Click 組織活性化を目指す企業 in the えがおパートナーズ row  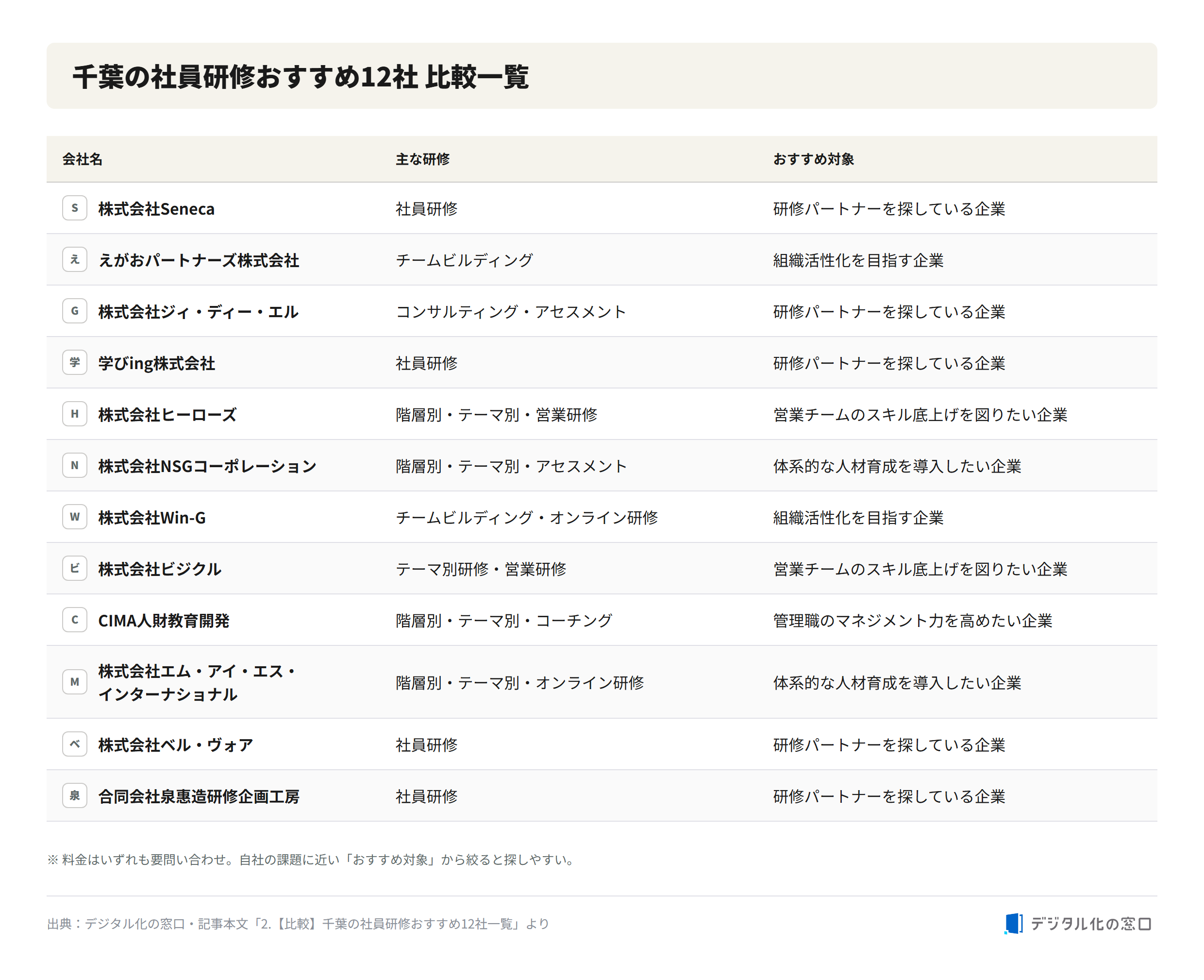[x=858, y=260]
